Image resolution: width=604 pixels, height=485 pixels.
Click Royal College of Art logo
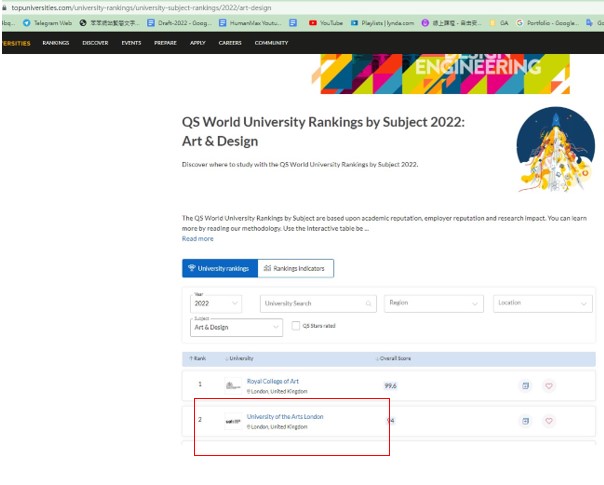233,386
